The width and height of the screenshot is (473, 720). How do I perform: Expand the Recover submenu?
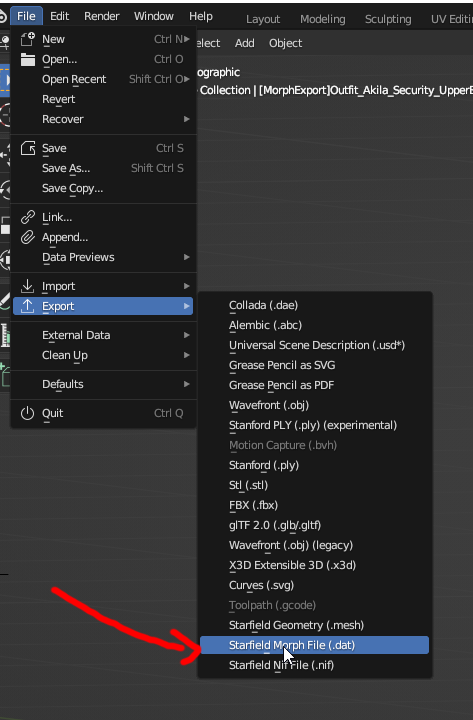tap(103, 119)
